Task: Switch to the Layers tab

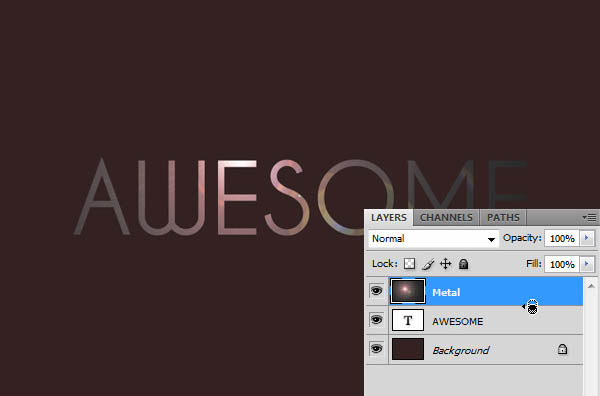Action: pyautogui.click(x=389, y=217)
